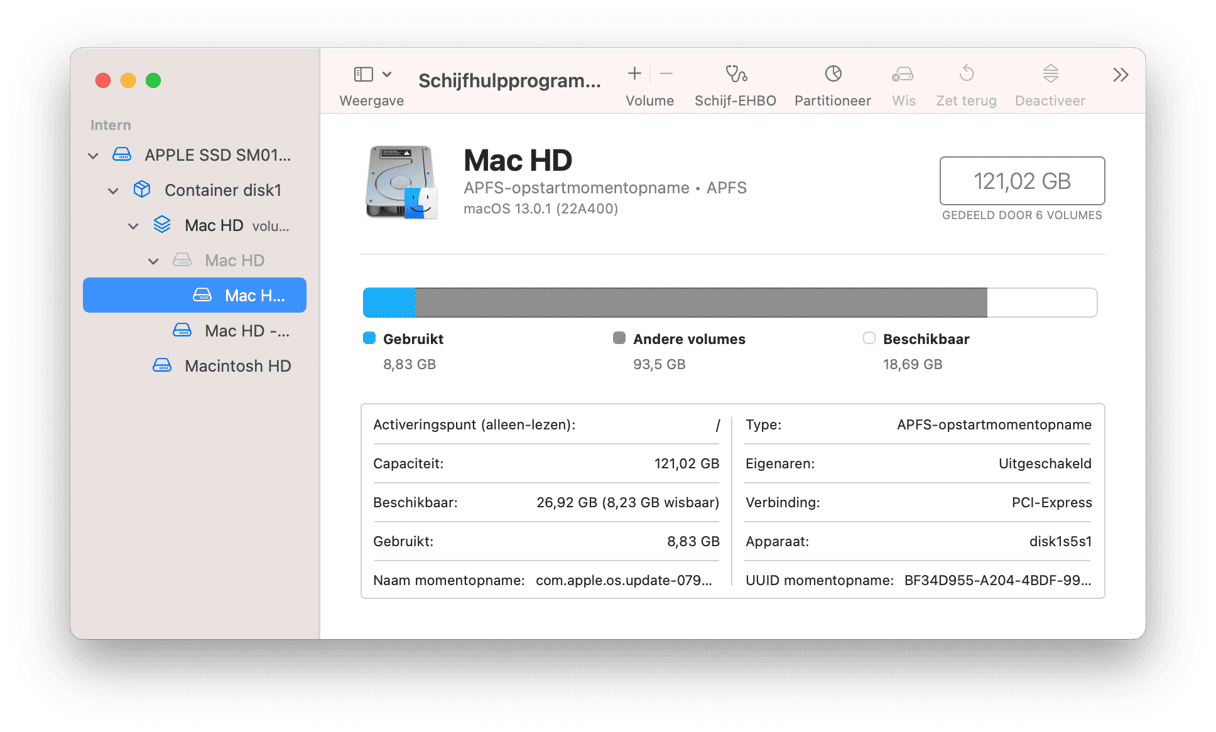Click grey Andere volumes bar segment
1216x732 pixels.
[701, 303]
